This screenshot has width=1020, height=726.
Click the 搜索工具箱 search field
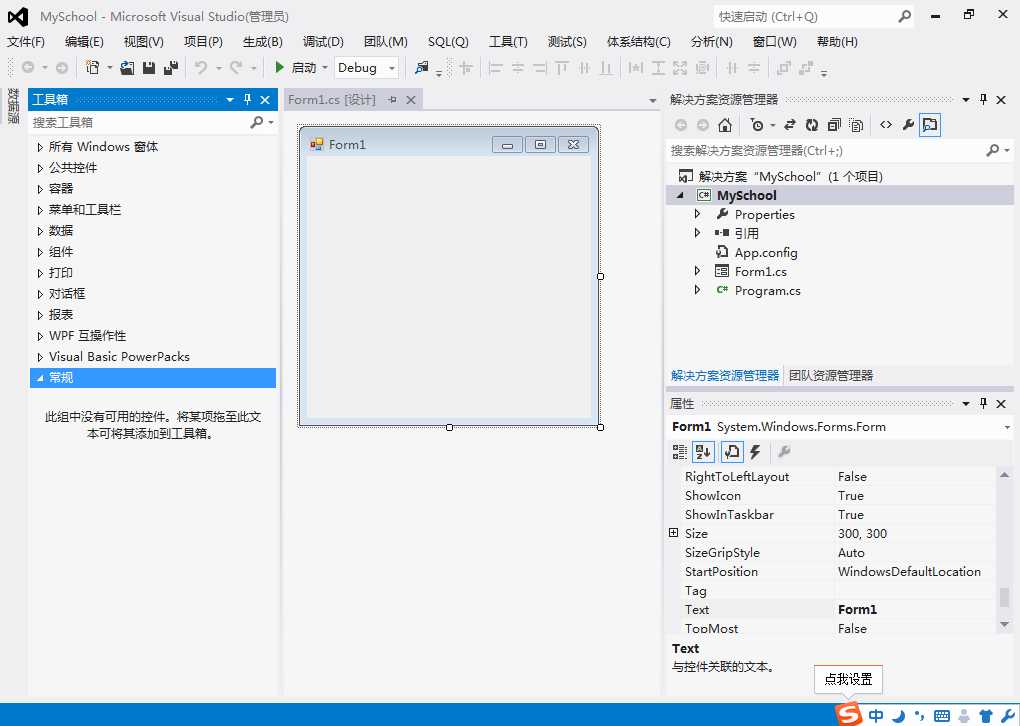click(x=139, y=122)
